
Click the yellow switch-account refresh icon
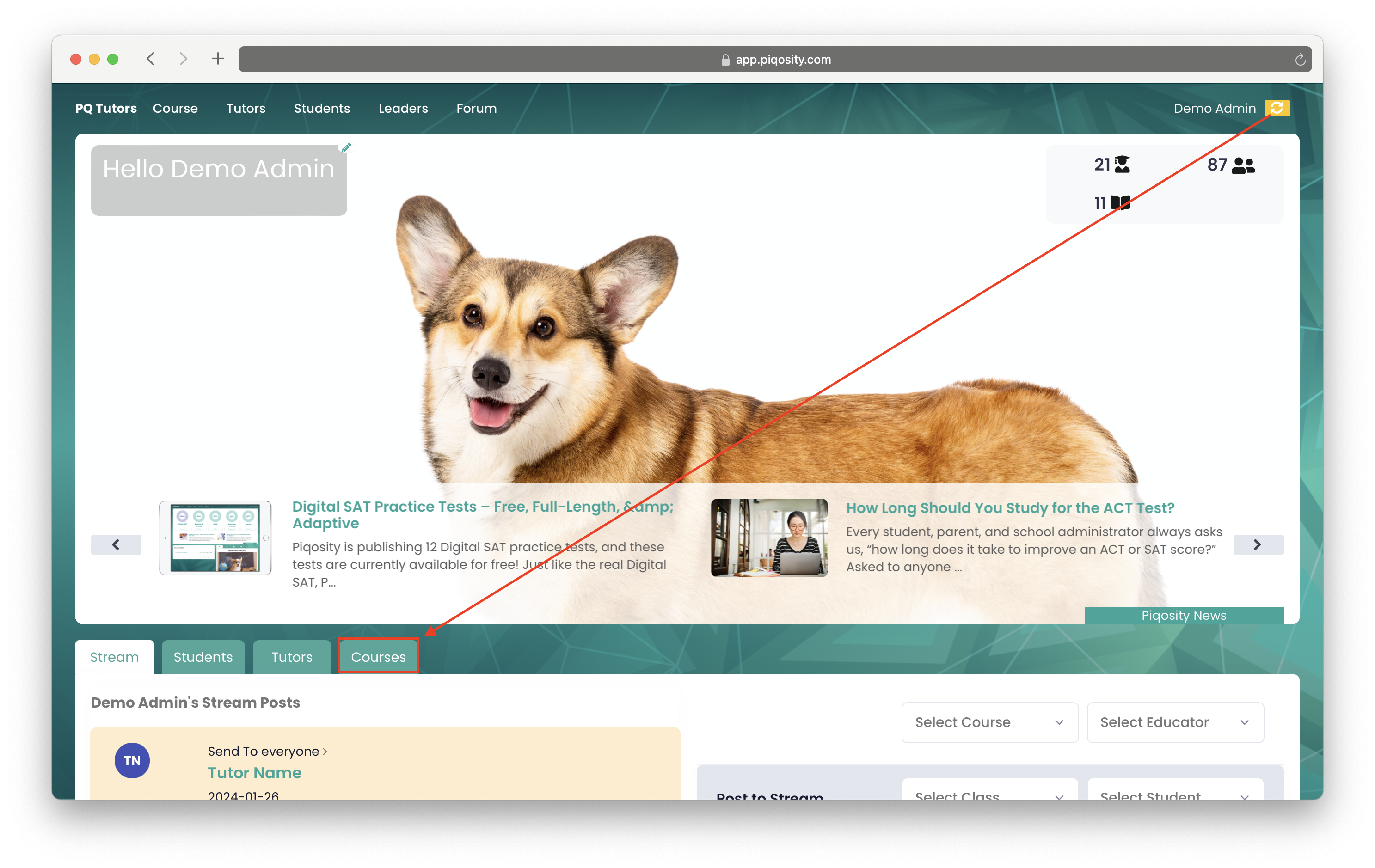(x=1277, y=108)
